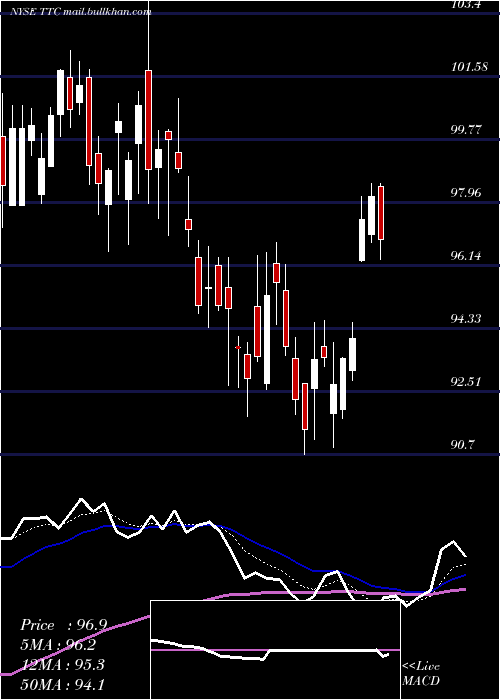The width and height of the screenshot is (500, 700).
Task: Click the NYSE TTC mail.bullkhan.com title text
Action: click(81, 12)
